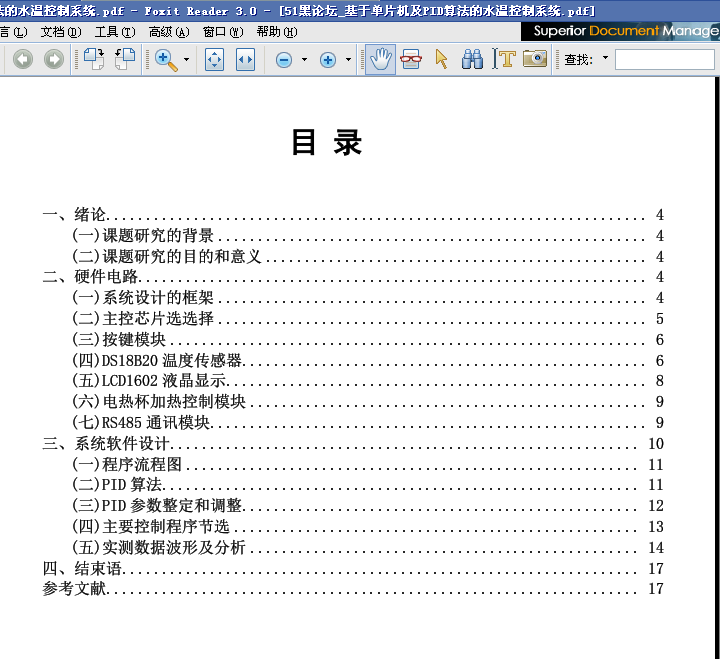Screen dimensions: 720x659
Task: Click the 目 录 heading
Action: point(327,142)
